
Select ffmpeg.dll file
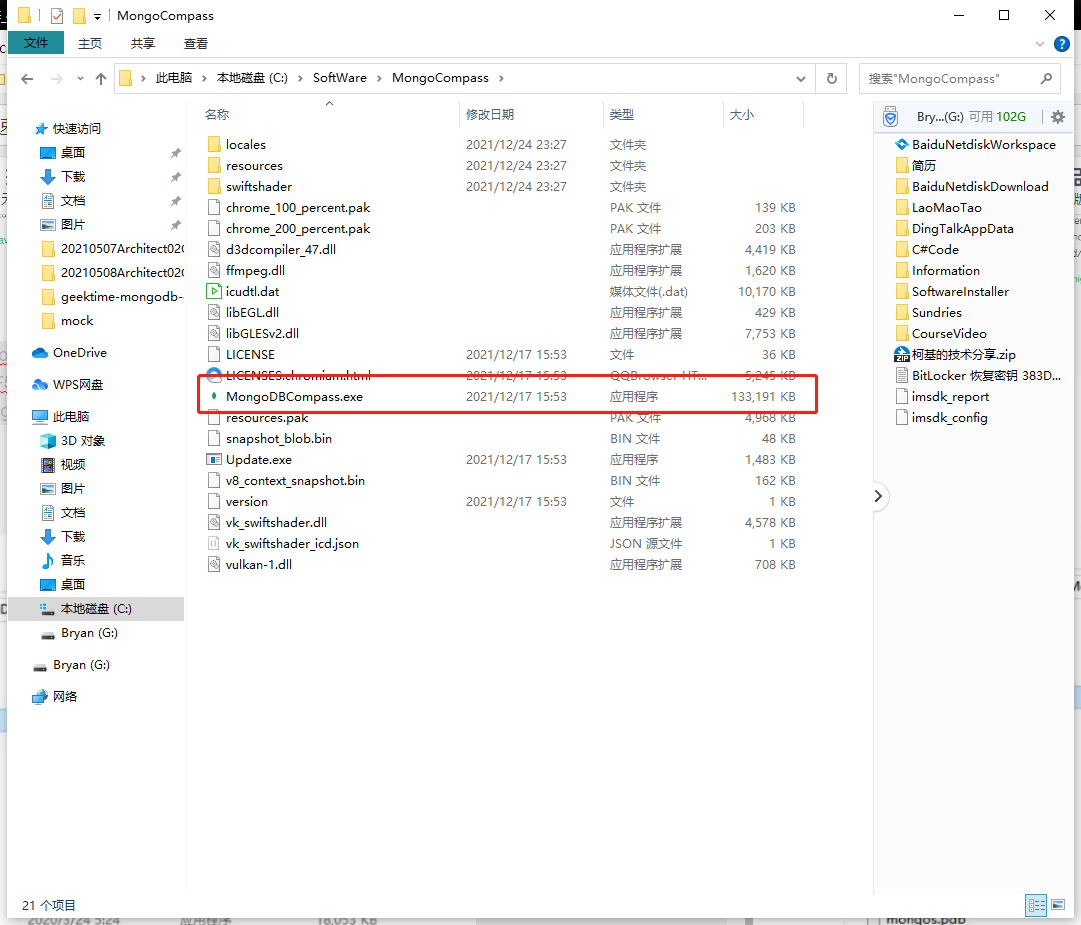tap(255, 270)
